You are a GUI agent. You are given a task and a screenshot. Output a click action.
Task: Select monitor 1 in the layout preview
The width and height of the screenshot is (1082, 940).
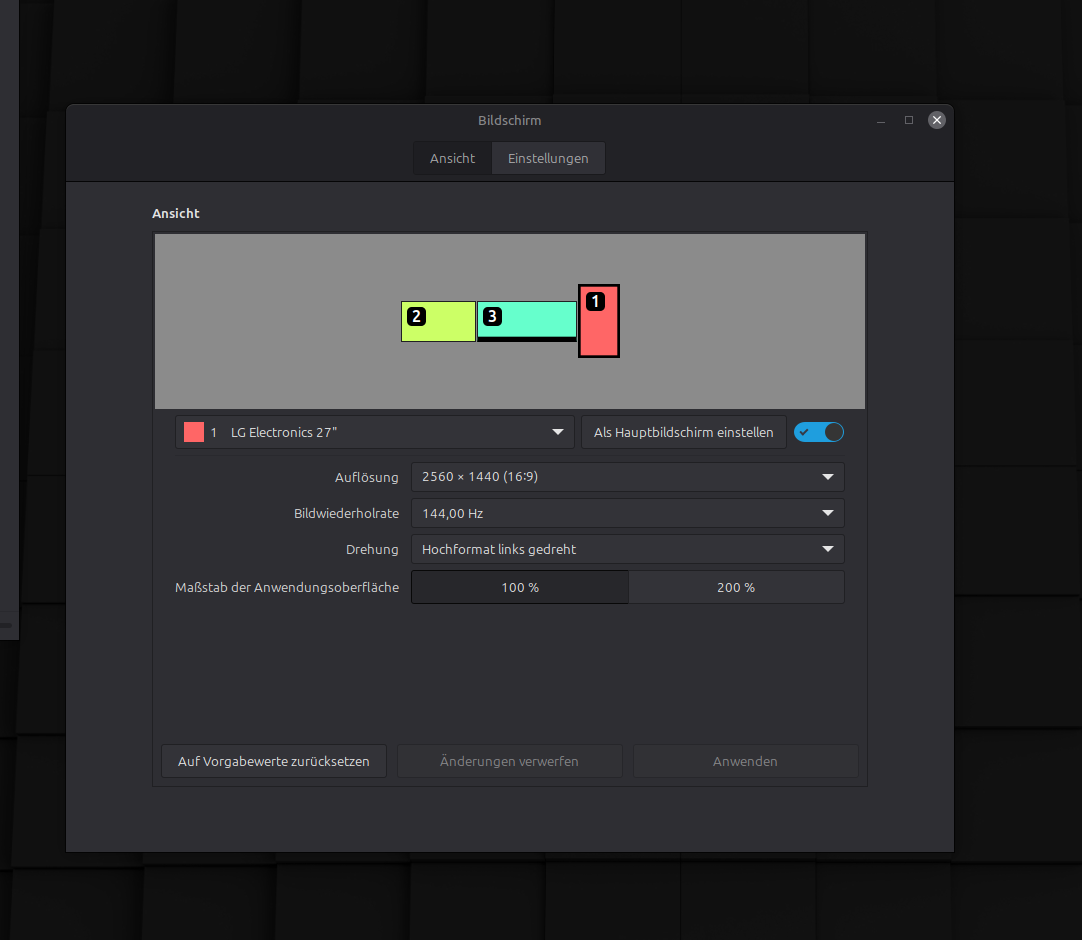click(x=599, y=321)
